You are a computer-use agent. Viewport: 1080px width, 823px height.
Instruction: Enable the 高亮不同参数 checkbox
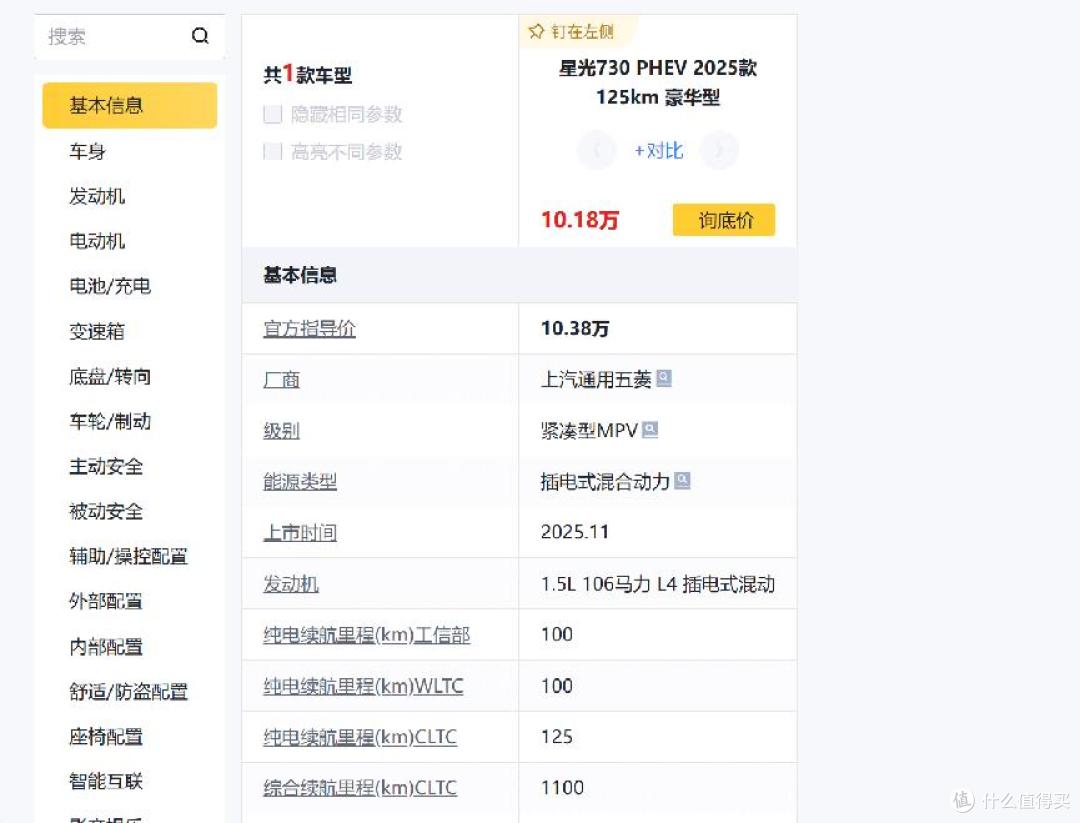point(273,152)
